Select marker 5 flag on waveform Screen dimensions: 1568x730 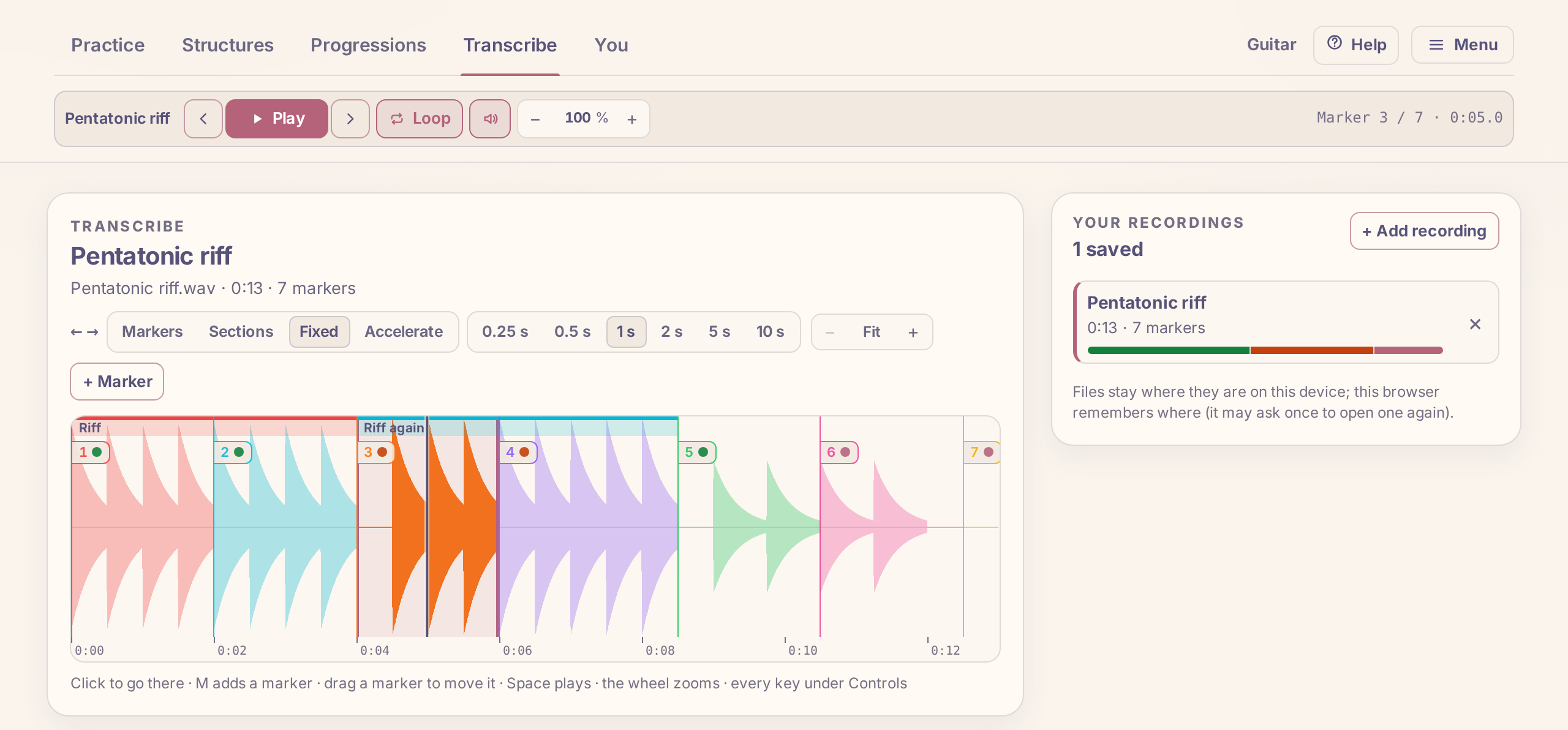coord(697,453)
